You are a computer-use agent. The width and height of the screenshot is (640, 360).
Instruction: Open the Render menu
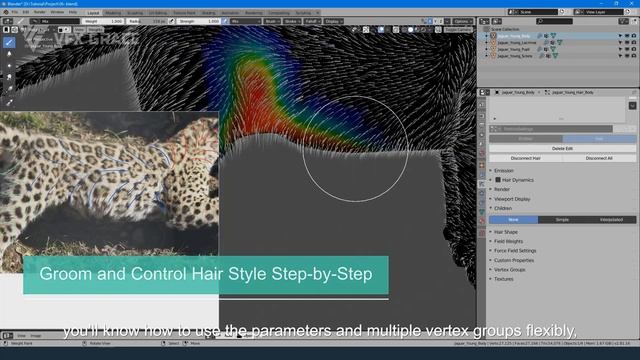pyautogui.click(x=40, y=12)
